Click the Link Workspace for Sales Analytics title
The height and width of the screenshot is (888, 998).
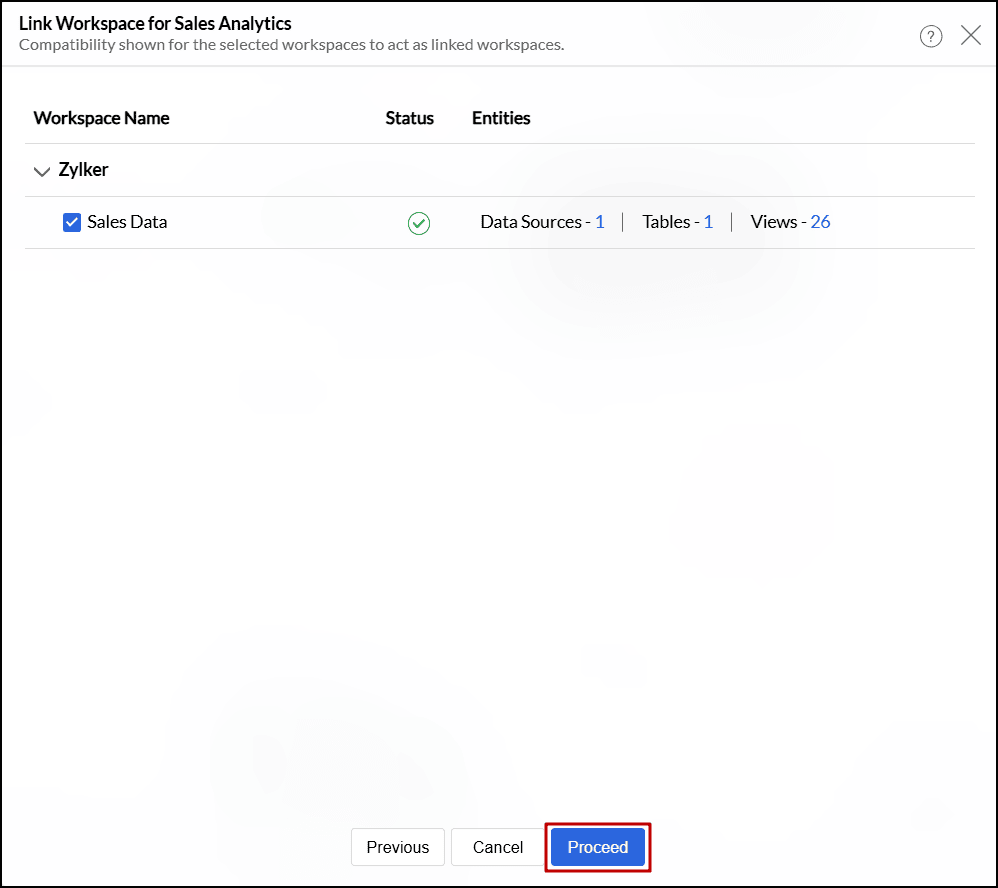pos(155,23)
